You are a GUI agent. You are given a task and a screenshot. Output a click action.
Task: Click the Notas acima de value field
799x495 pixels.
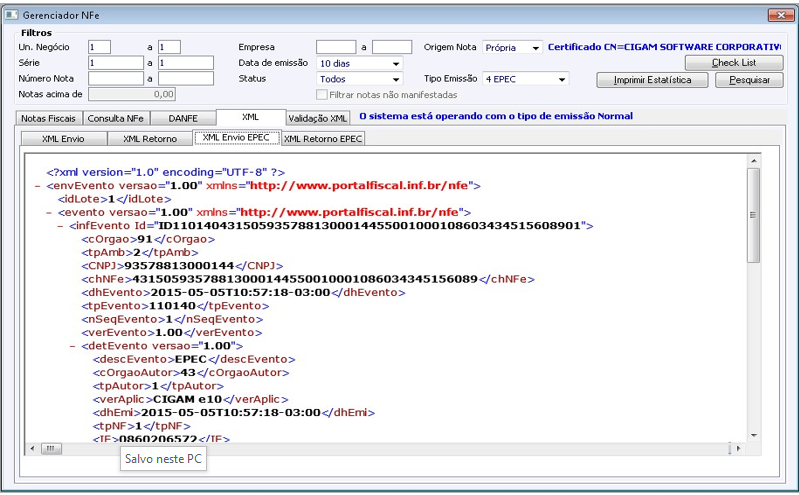click(132, 94)
